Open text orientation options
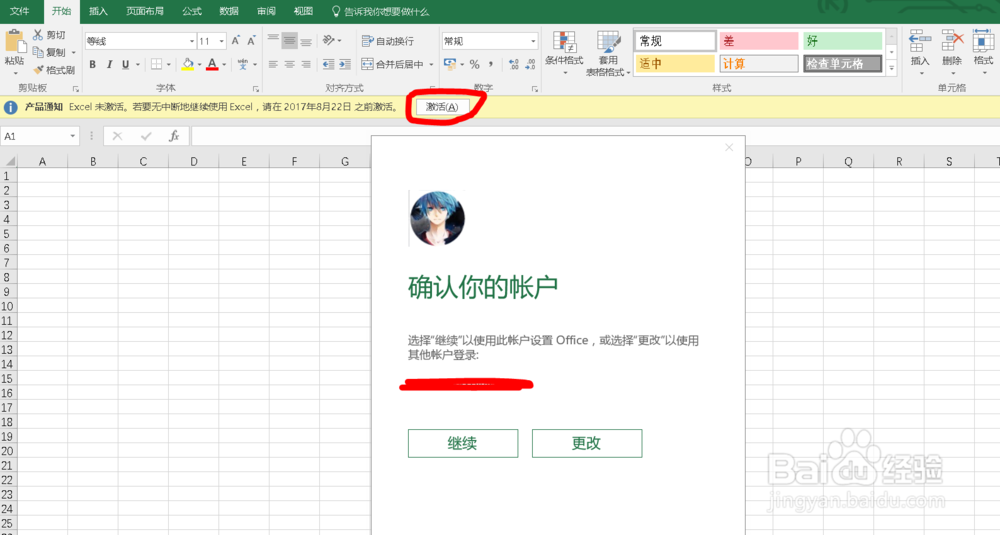This screenshot has height=535, width=1000. click(329, 41)
